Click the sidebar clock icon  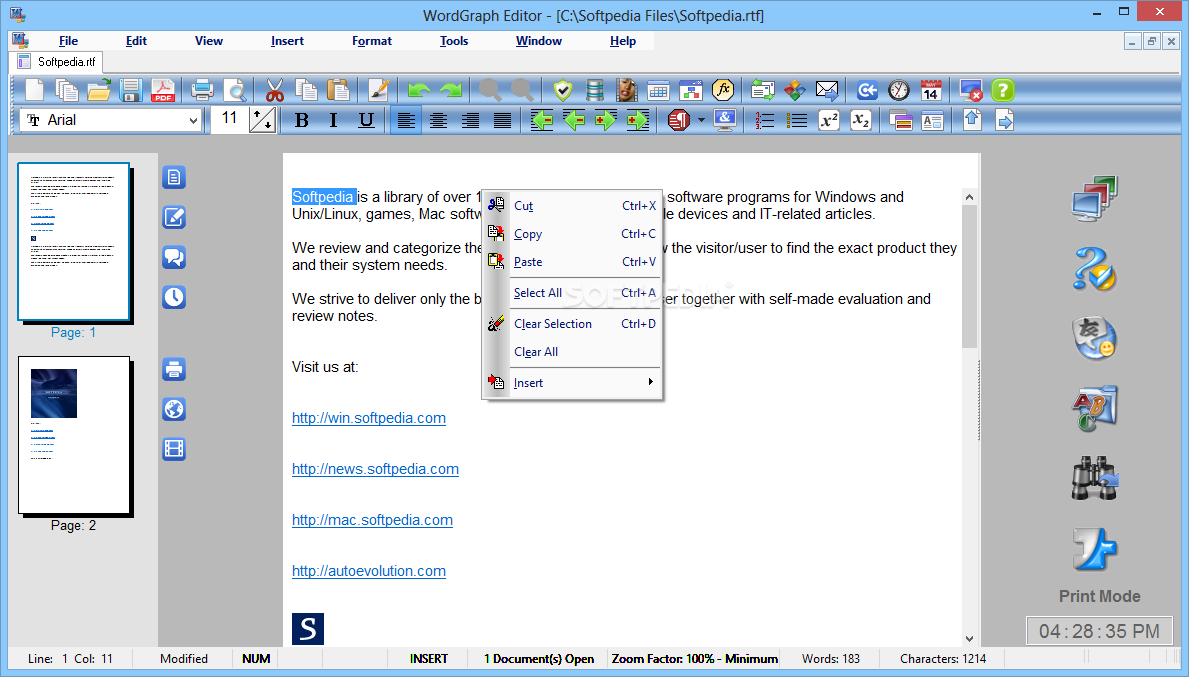click(x=174, y=297)
